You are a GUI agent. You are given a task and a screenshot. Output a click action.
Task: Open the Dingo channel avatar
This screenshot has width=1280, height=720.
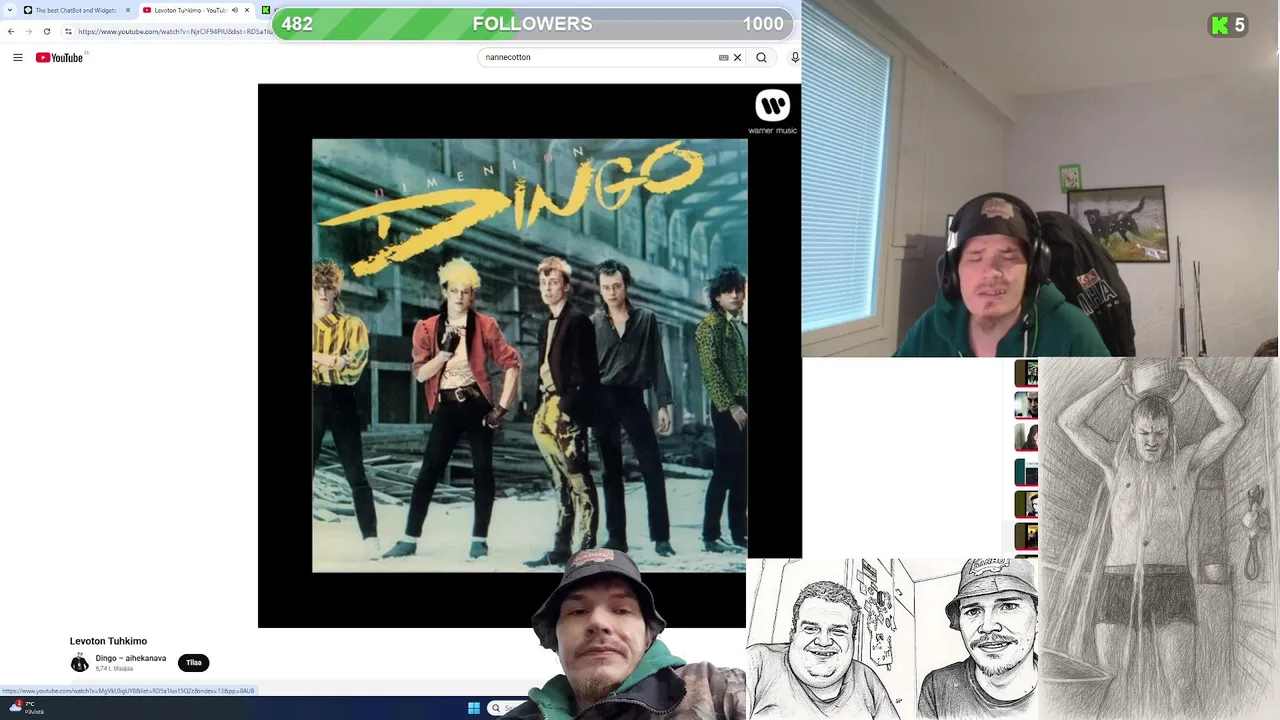pyautogui.click(x=80, y=663)
